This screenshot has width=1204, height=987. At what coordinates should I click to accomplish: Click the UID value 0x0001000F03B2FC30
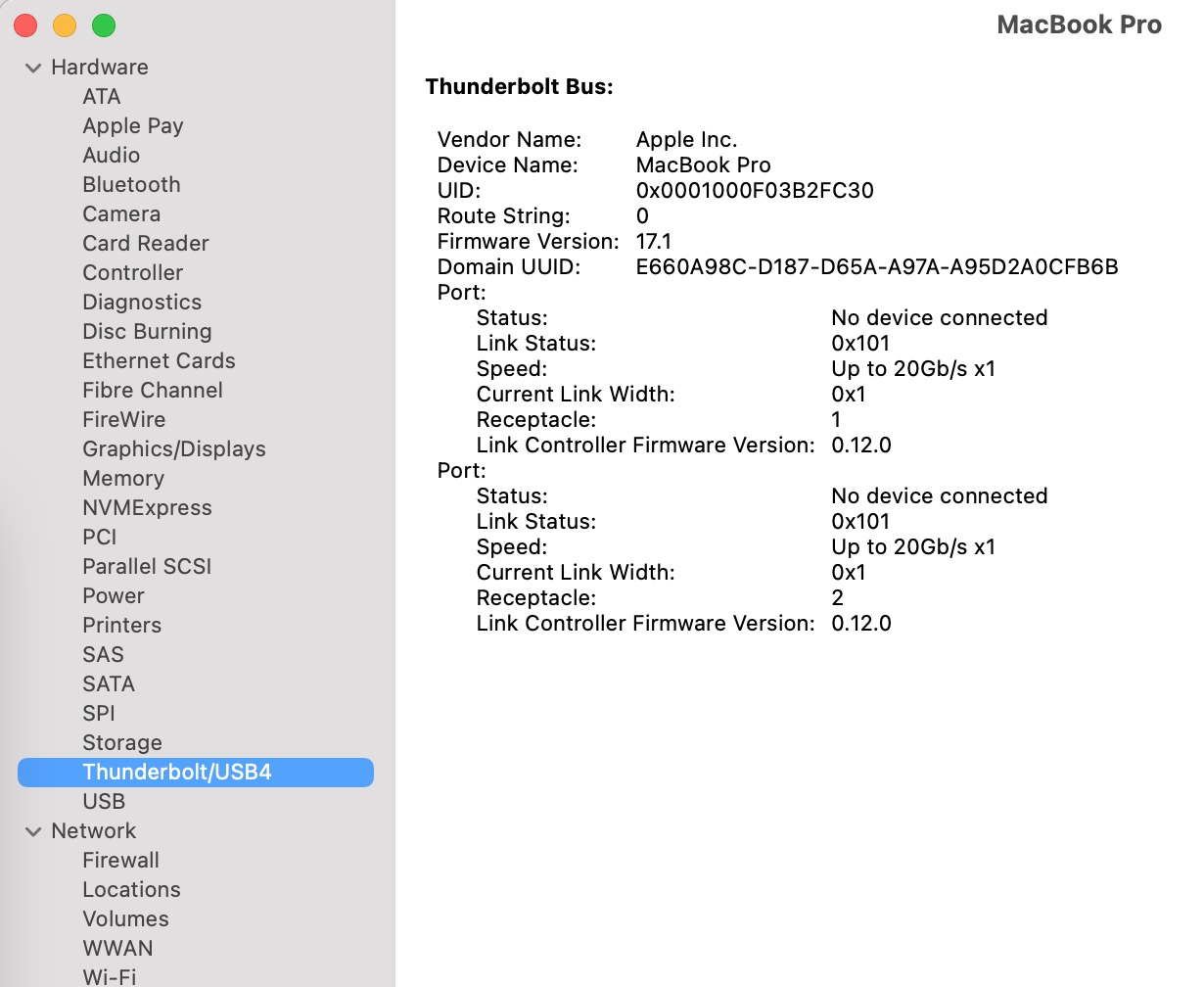click(755, 191)
